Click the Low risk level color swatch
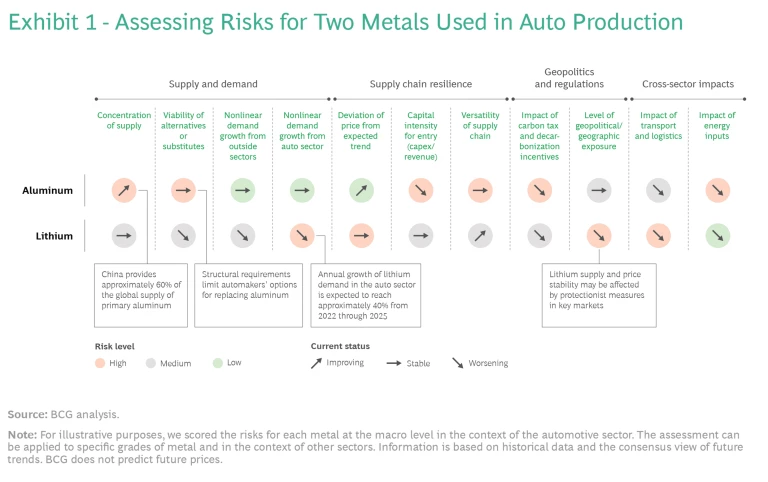The image size is (768, 482). [218, 363]
